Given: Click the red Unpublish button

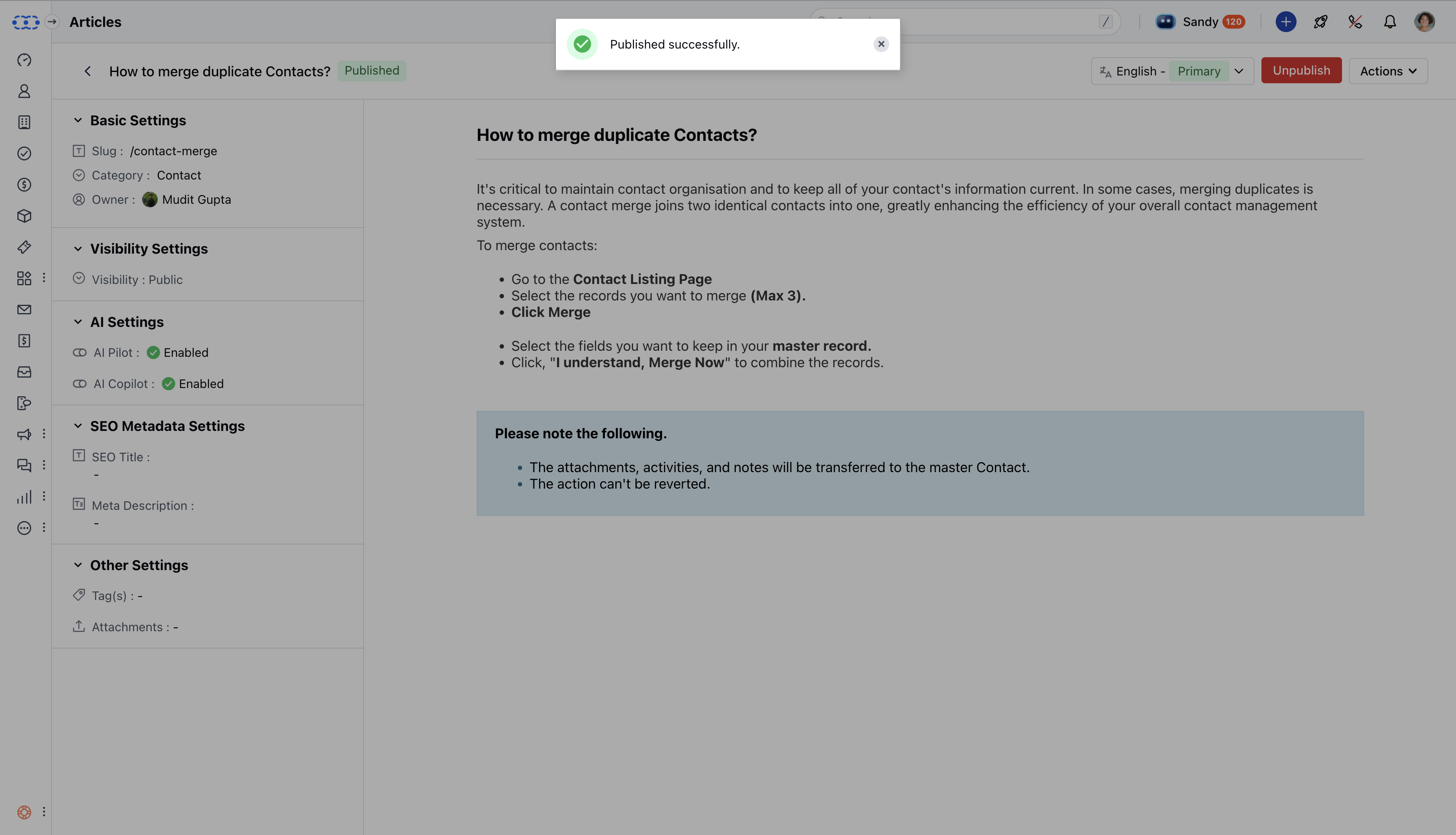Looking at the screenshot, I should 1301,71.
